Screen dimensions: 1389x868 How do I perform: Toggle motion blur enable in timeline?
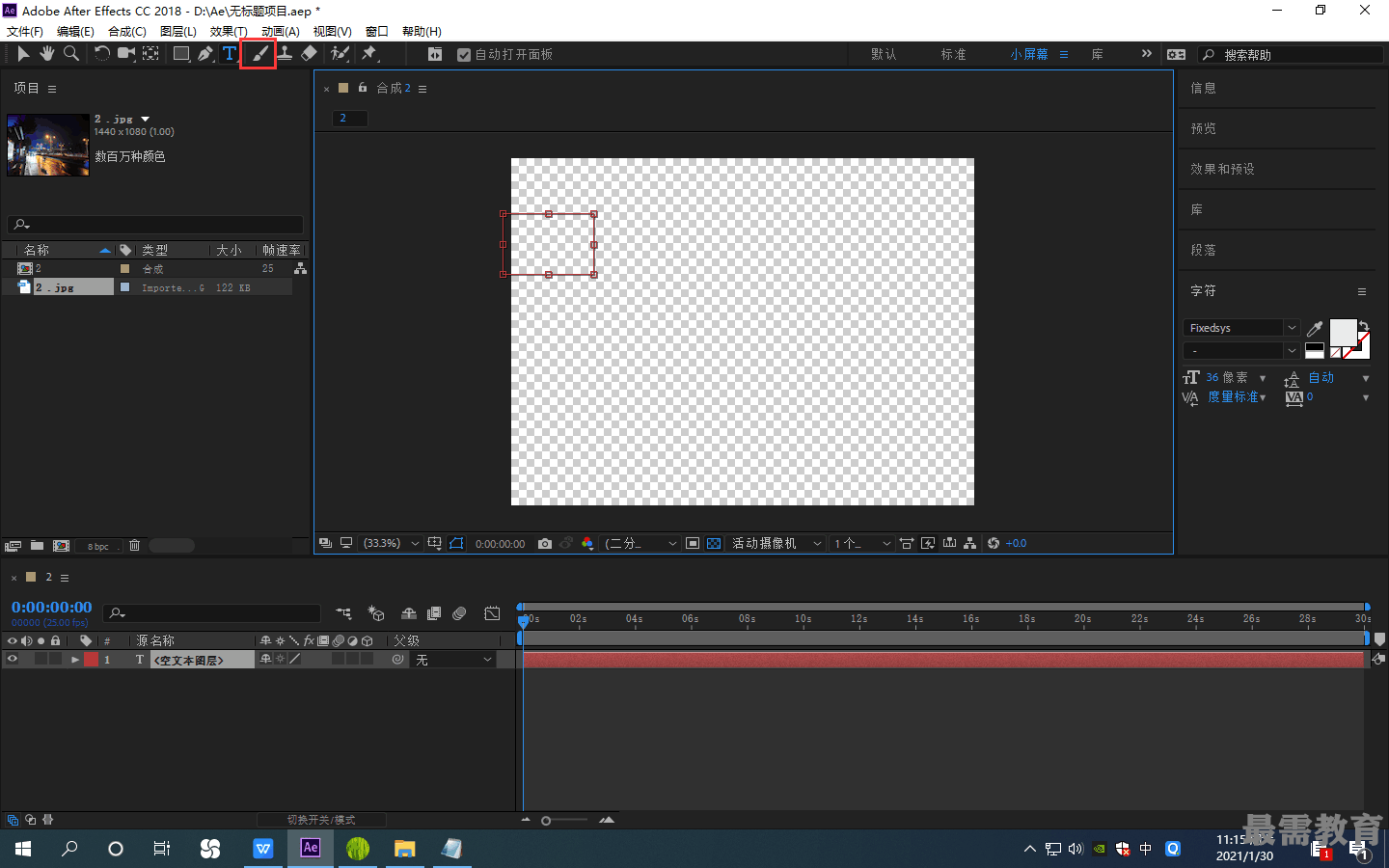[459, 613]
